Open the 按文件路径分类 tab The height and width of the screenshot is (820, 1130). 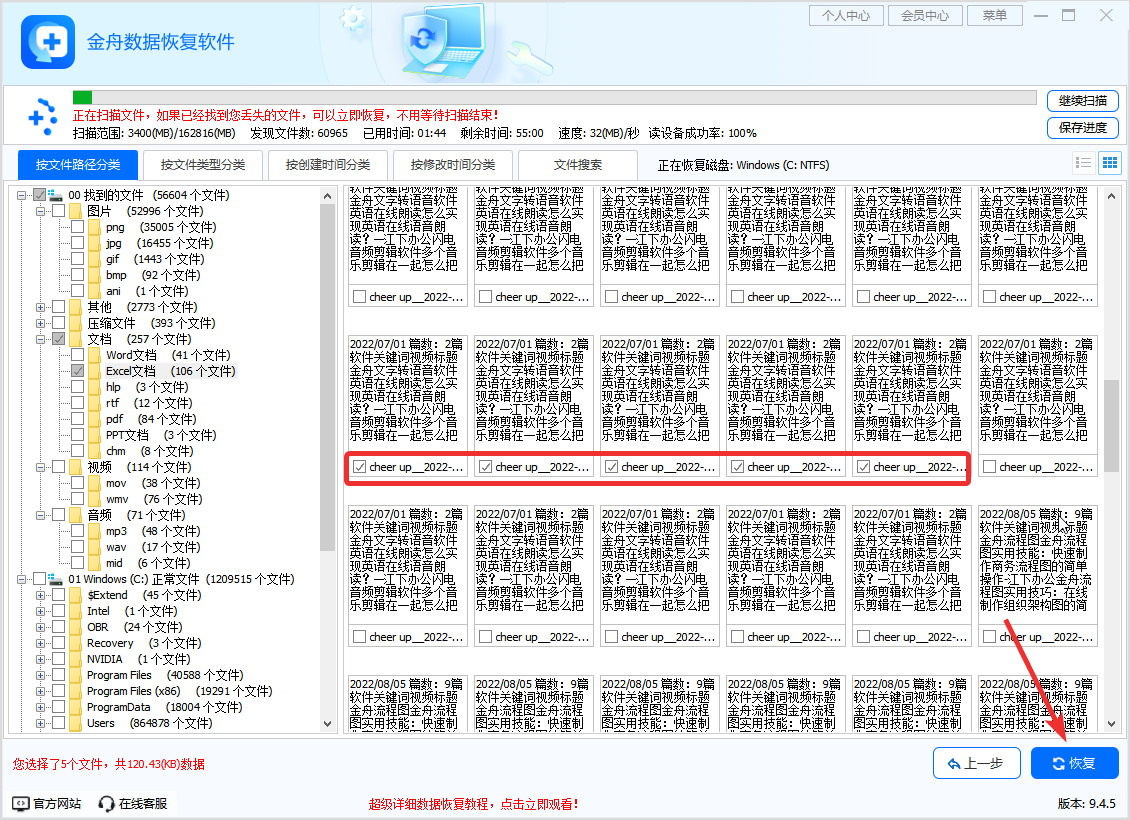78,164
